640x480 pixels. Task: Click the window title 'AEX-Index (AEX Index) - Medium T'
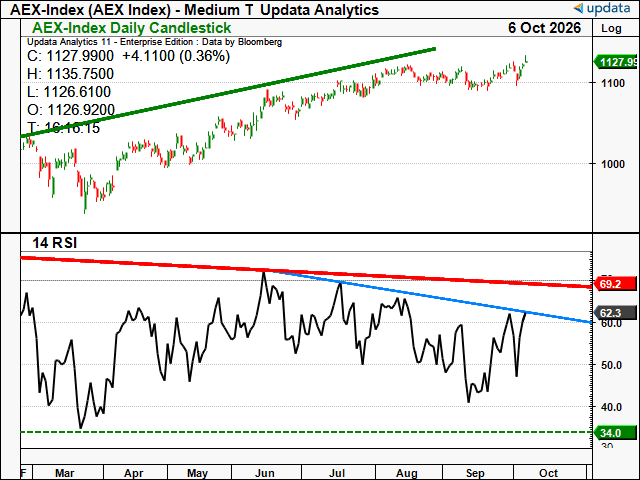[132, 9]
